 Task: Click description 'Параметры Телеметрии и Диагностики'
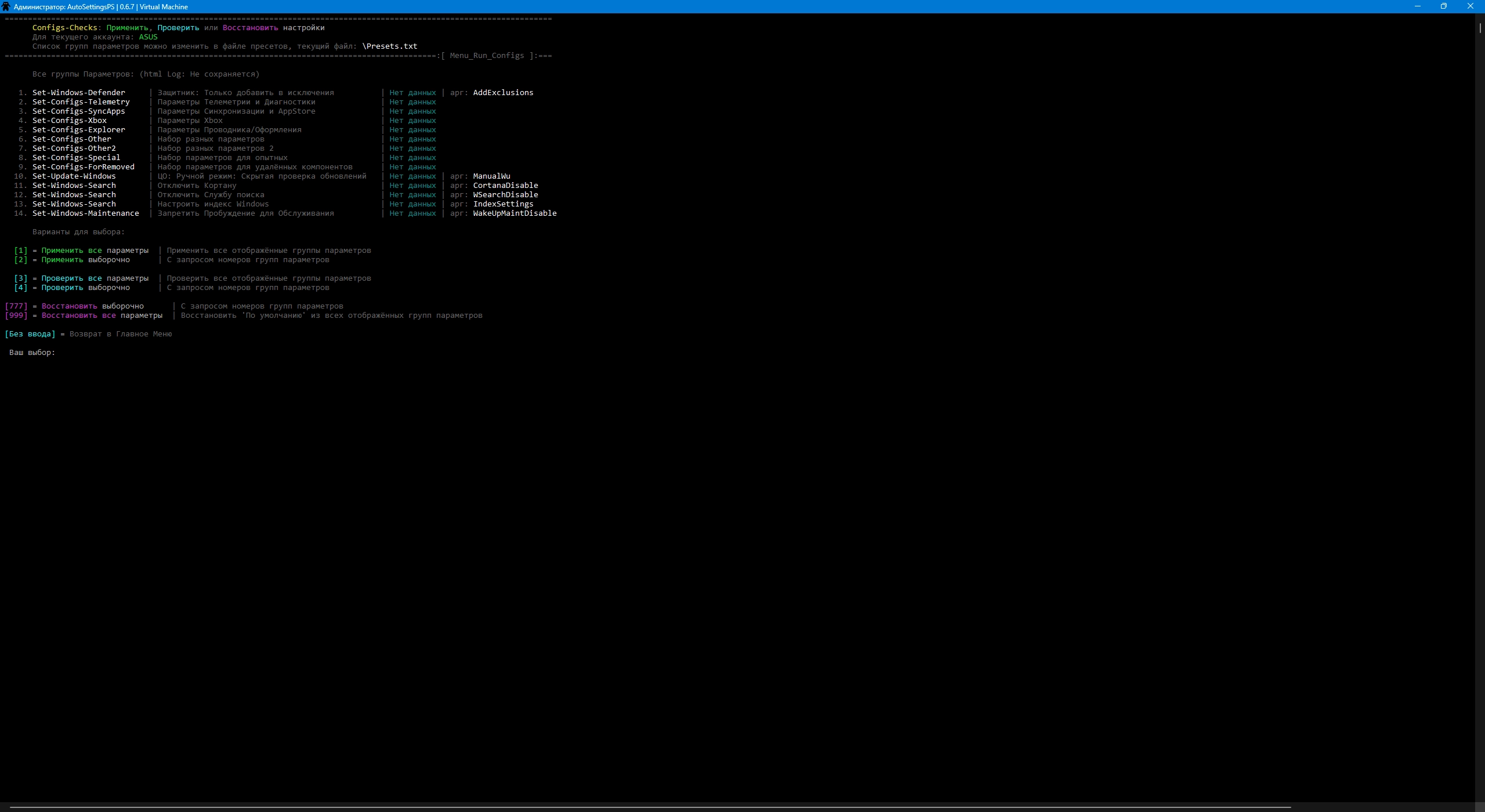(x=237, y=102)
